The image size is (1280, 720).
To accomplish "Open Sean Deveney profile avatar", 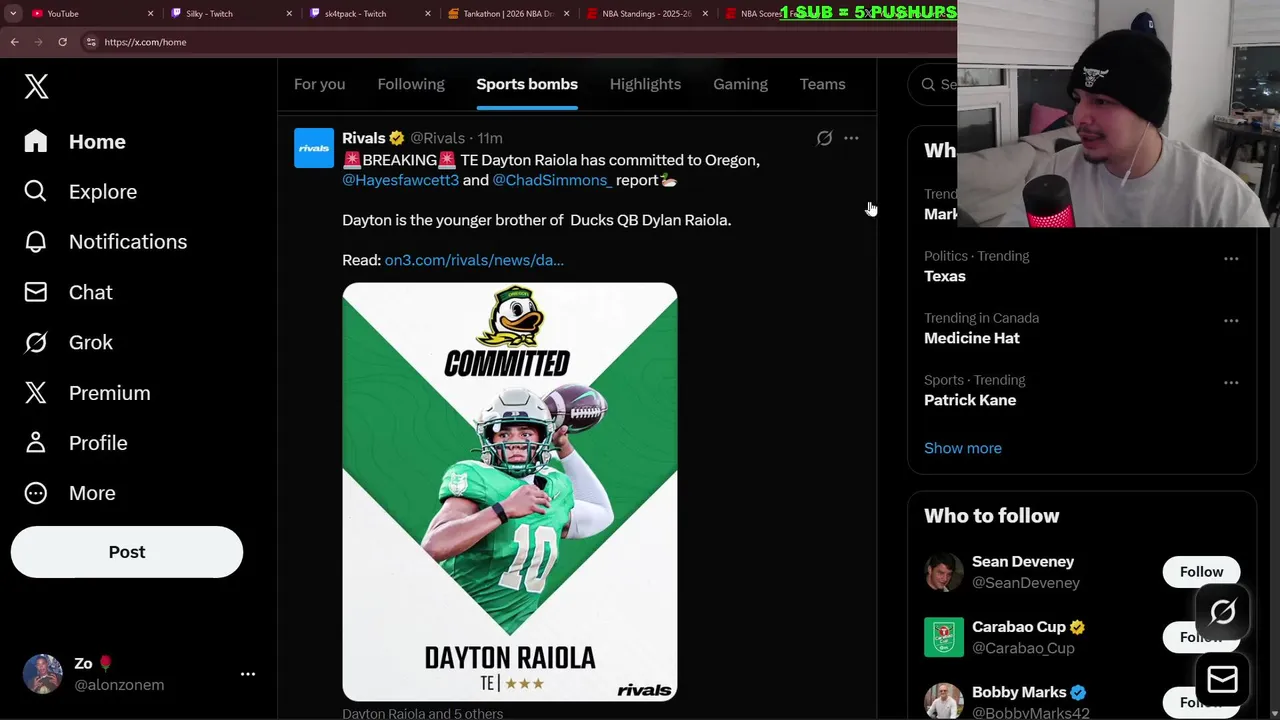I will tap(944, 572).
